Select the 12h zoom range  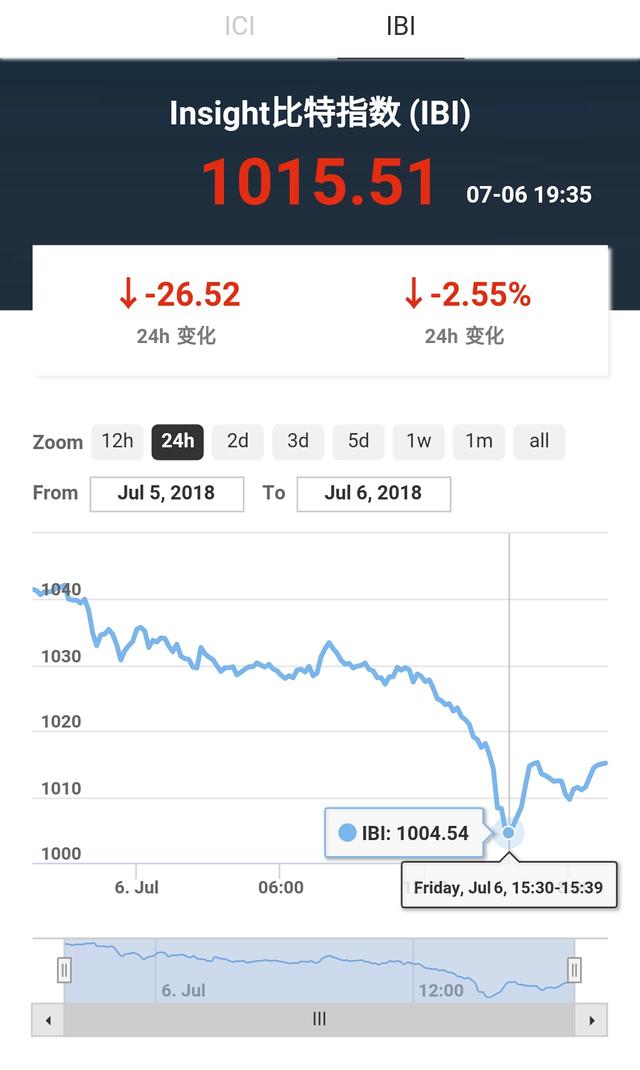pos(117,441)
